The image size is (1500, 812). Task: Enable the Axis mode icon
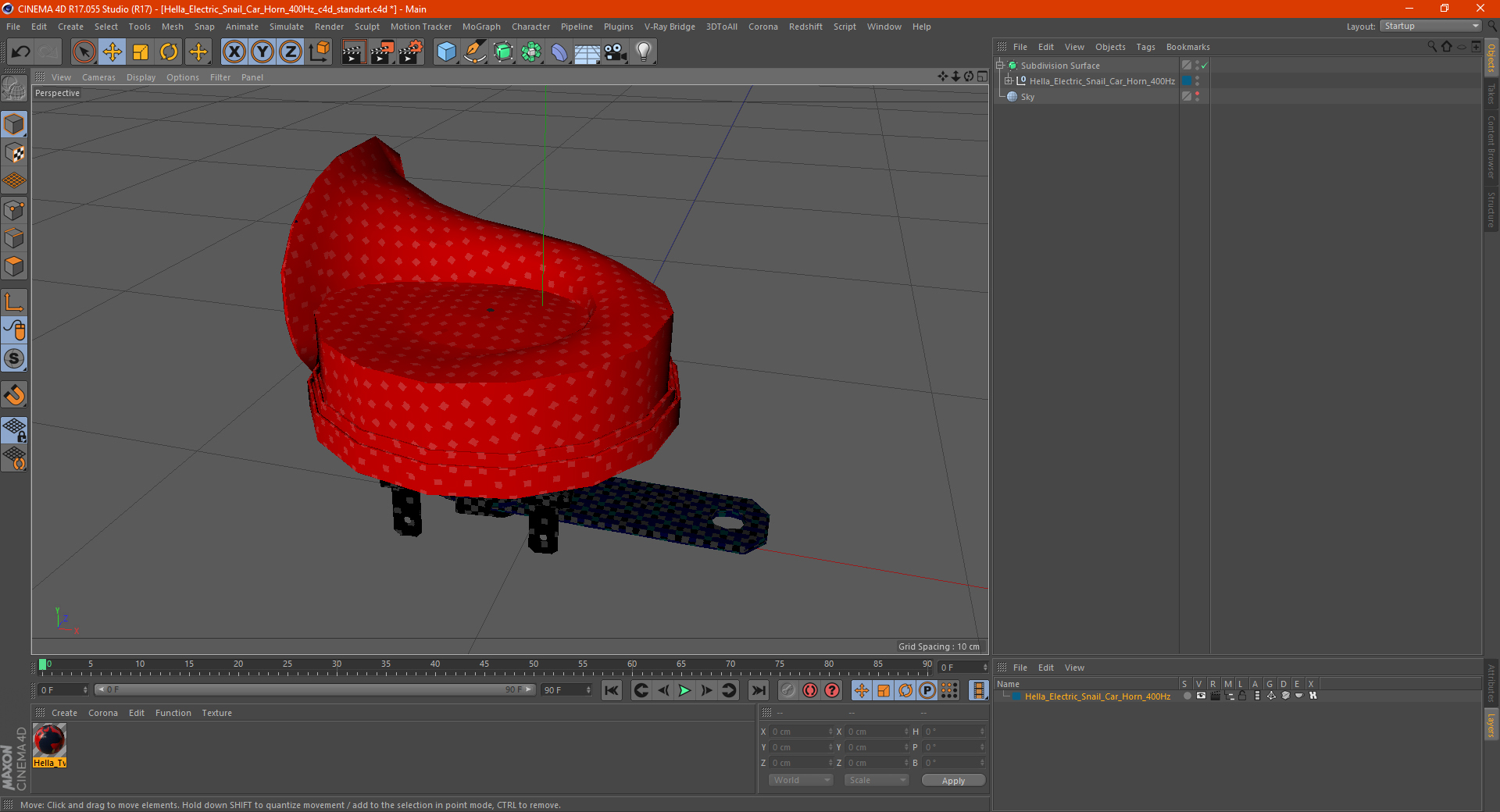pos(14,302)
